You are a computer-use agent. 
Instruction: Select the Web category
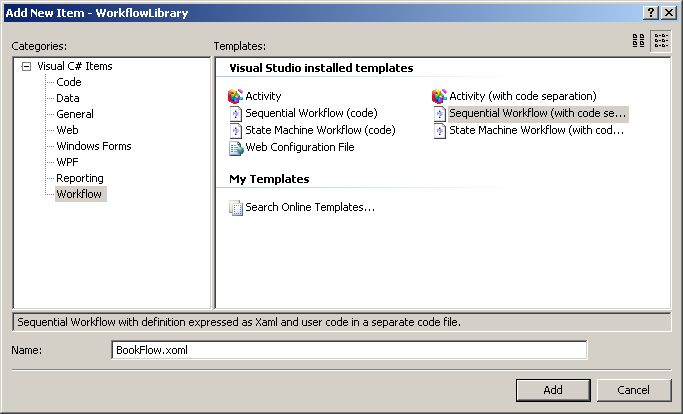[68, 130]
